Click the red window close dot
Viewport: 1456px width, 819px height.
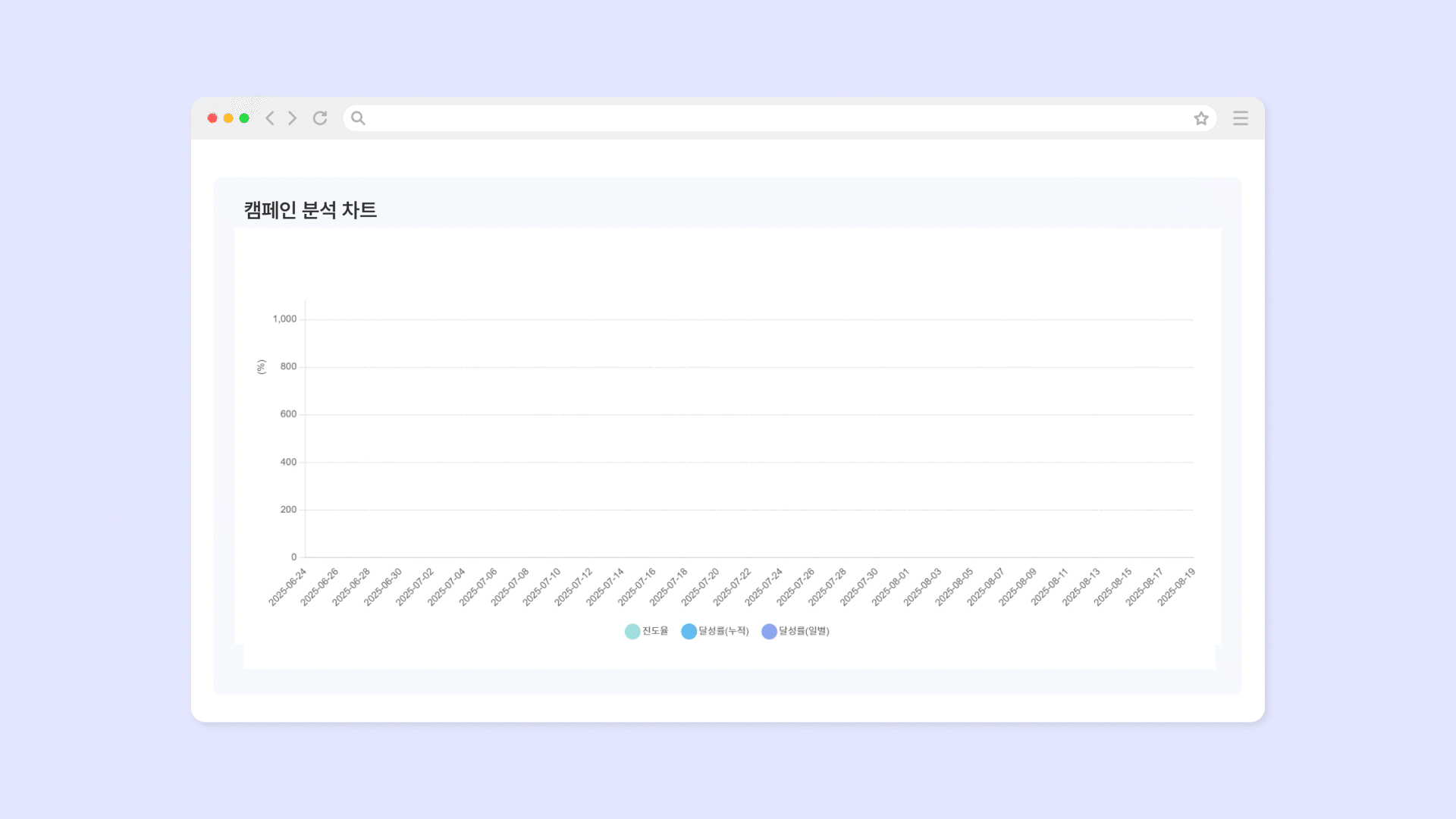click(212, 118)
